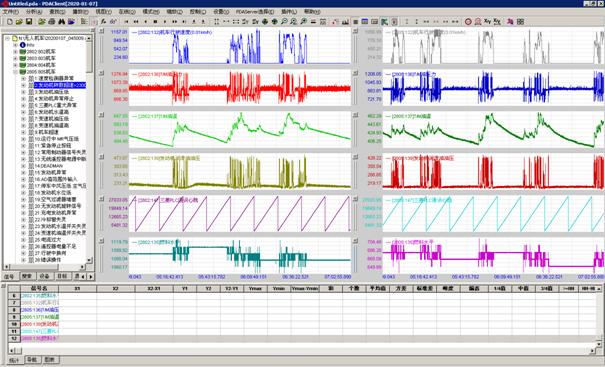
Task: Click the green open-folder toolbar icon
Action: coord(42,22)
